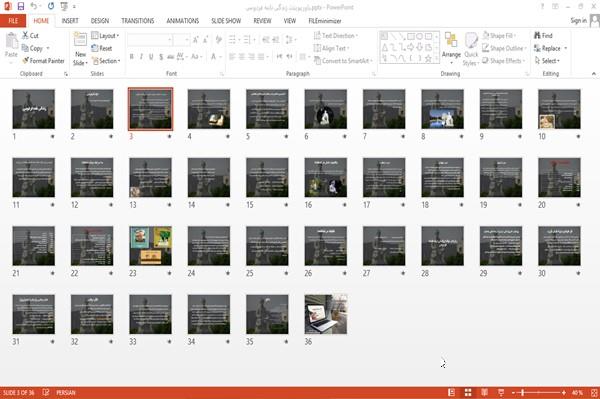
Task: Open the Copy options arrow
Action: click(48, 48)
